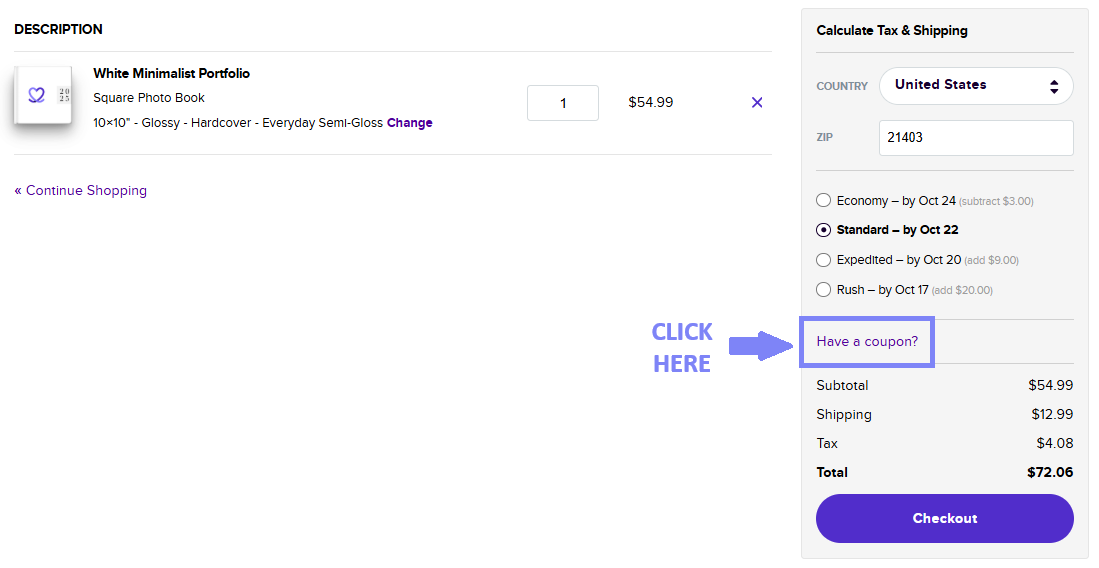This screenshot has height=568, width=1099.
Task: Click the DESCRIPTION column header
Action: (58, 29)
